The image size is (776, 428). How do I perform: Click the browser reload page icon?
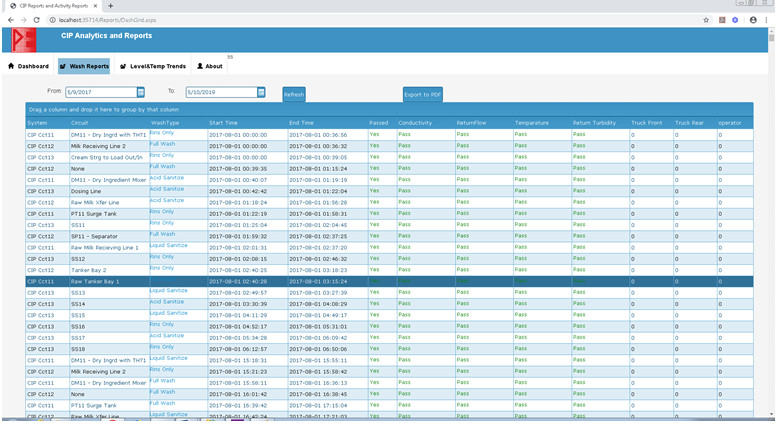tap(37, 19)
